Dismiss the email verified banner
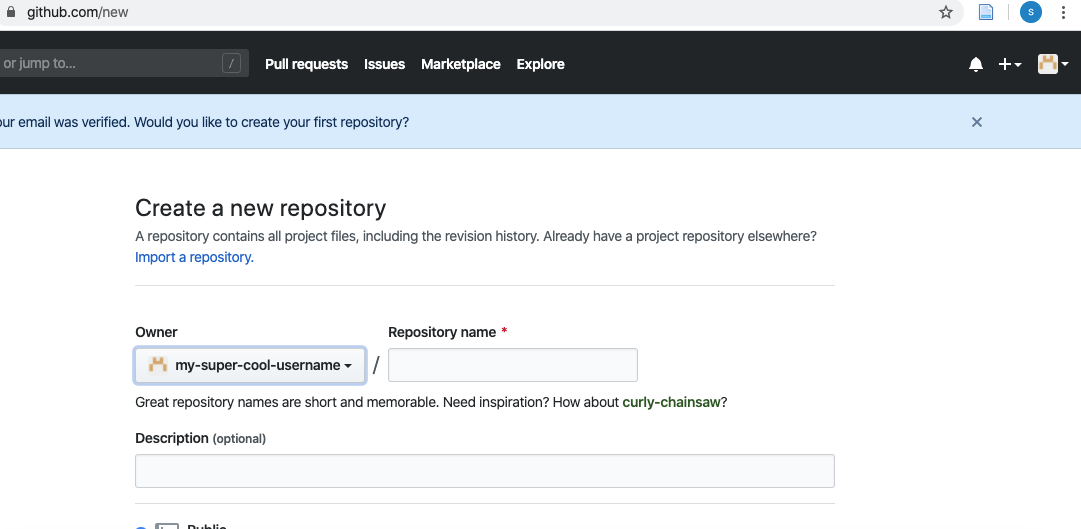1081x529 pixels. point(976,122)
